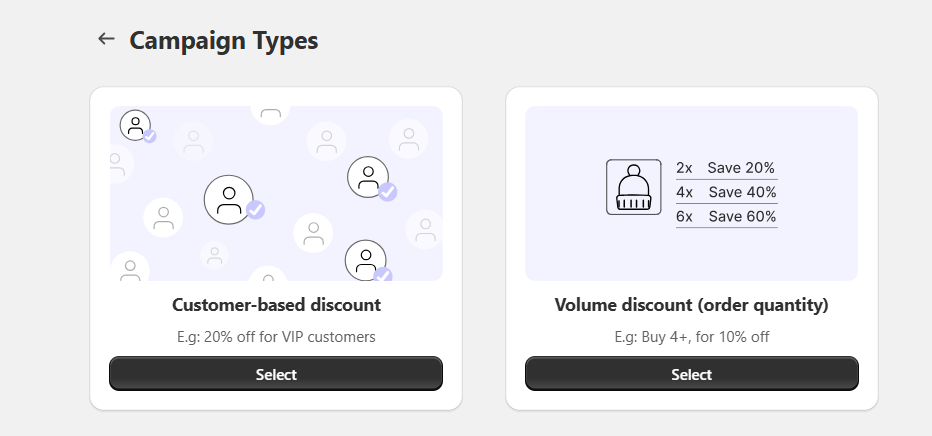932x436 pixels.
Task: Go back using the left arrow
Action: 106,39
